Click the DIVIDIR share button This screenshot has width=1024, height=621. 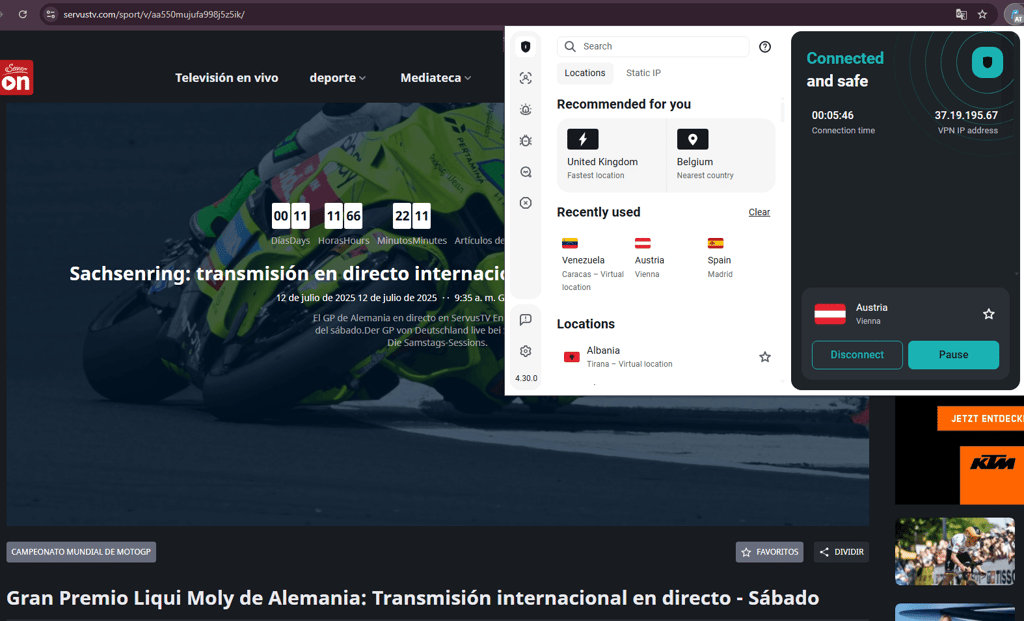click(842, 552)
